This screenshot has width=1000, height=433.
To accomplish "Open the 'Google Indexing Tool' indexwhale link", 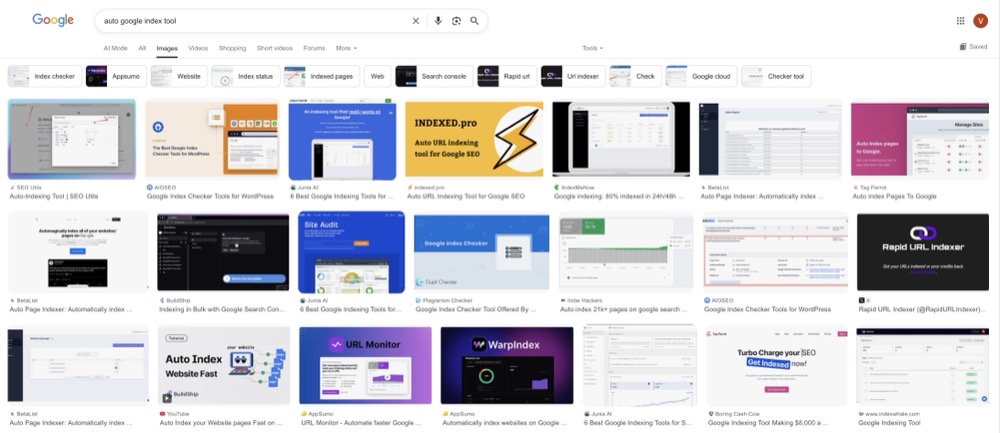I will 889,422.
